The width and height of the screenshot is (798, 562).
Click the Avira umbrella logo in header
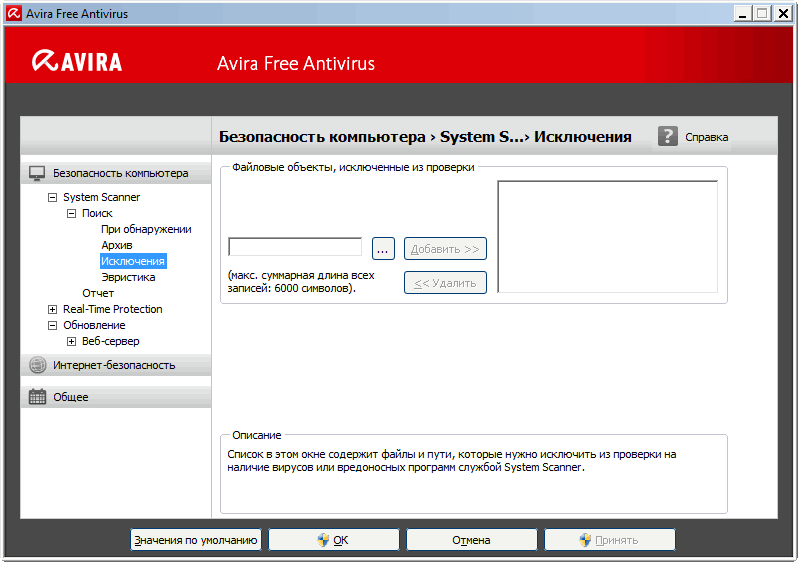[45, 62]
